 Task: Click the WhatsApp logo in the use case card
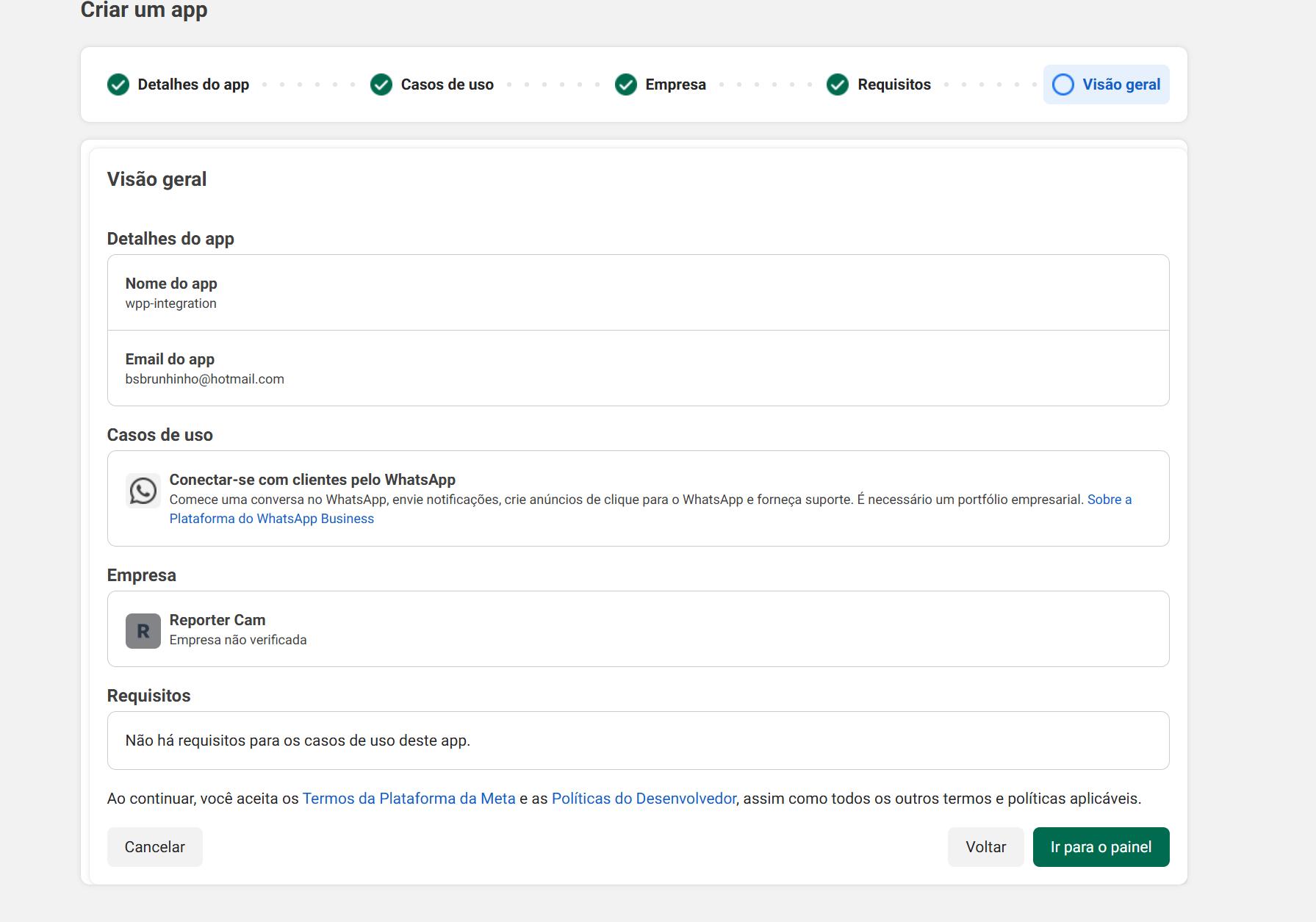pyautogui.click(x=143, y=490)
